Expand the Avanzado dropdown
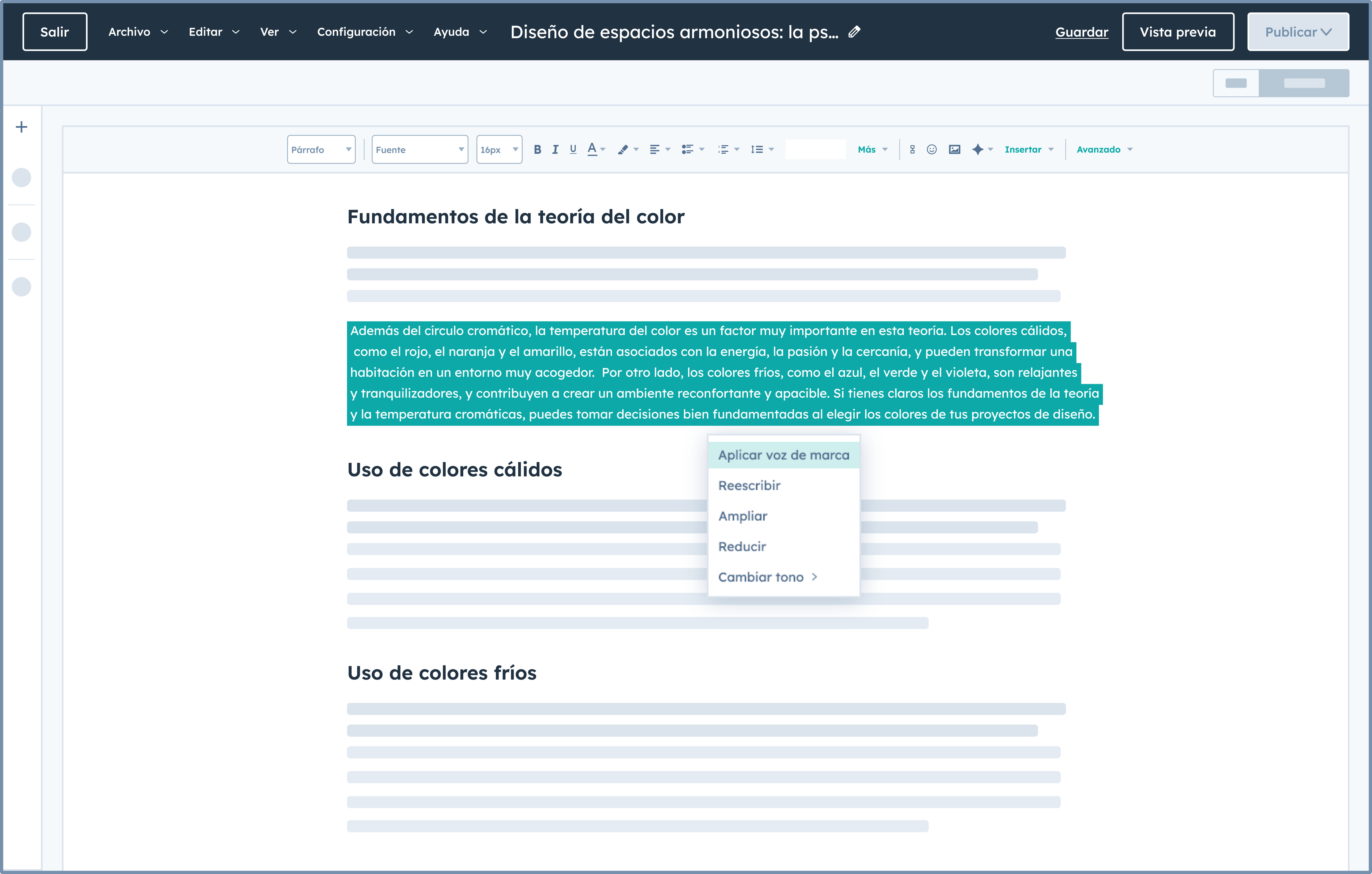 [1105, 149]
